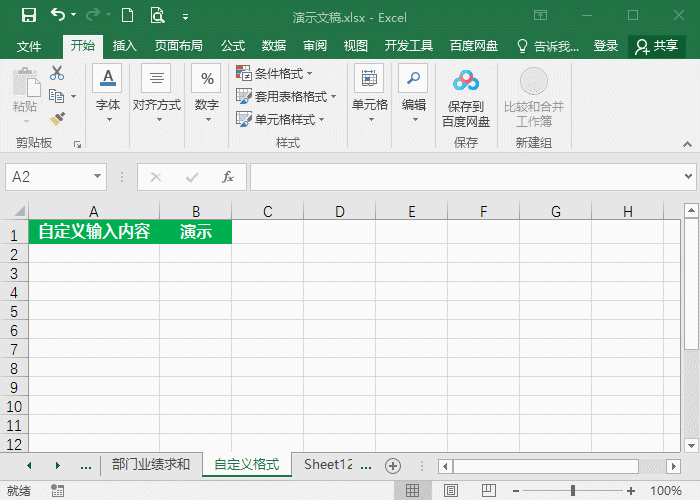Viewport: 700px width, 500px height.
Task: Open the undo history dropdown arrow
Action: [74, 15]
